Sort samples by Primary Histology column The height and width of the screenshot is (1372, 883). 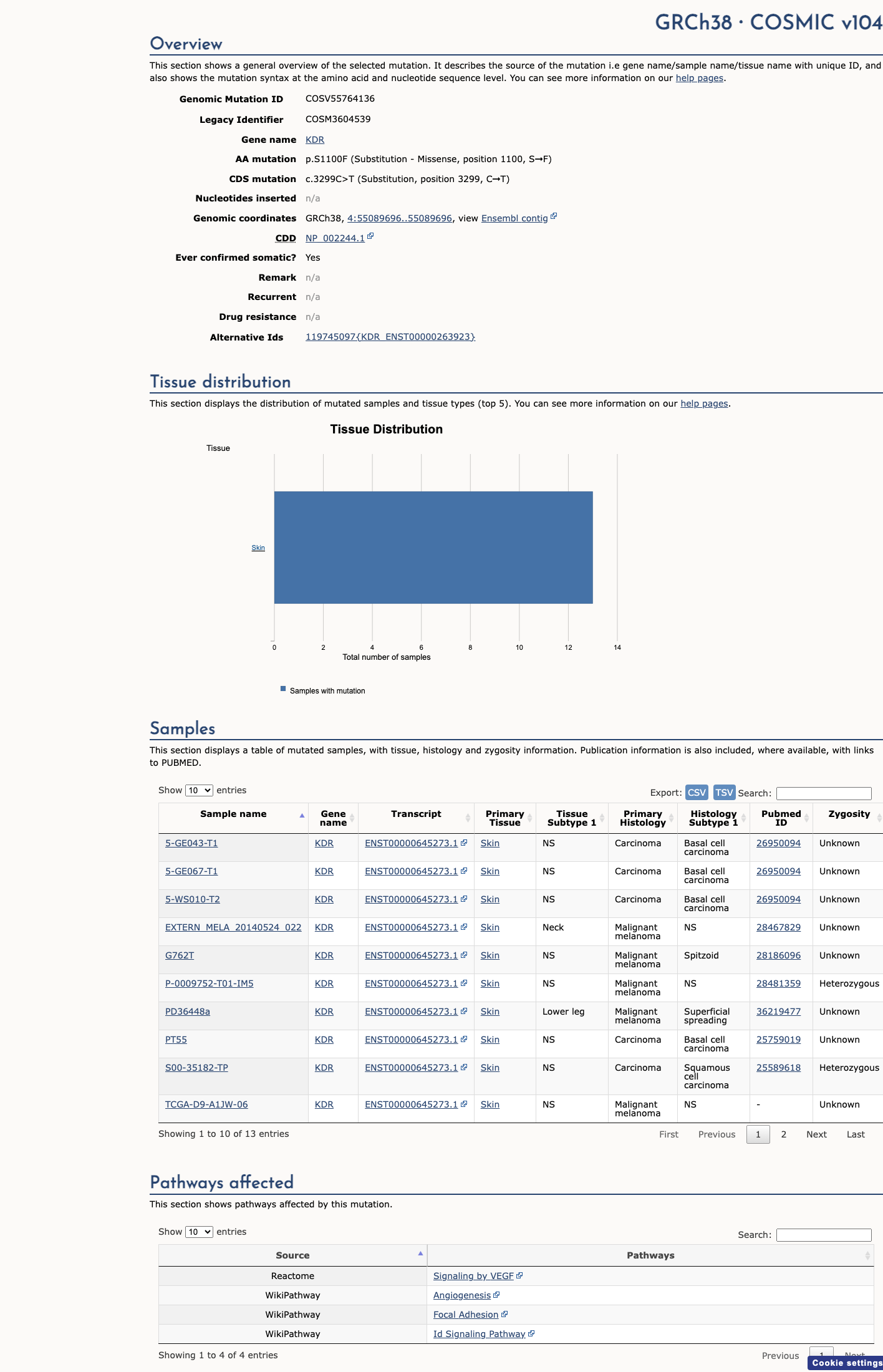tap(643, 818)
